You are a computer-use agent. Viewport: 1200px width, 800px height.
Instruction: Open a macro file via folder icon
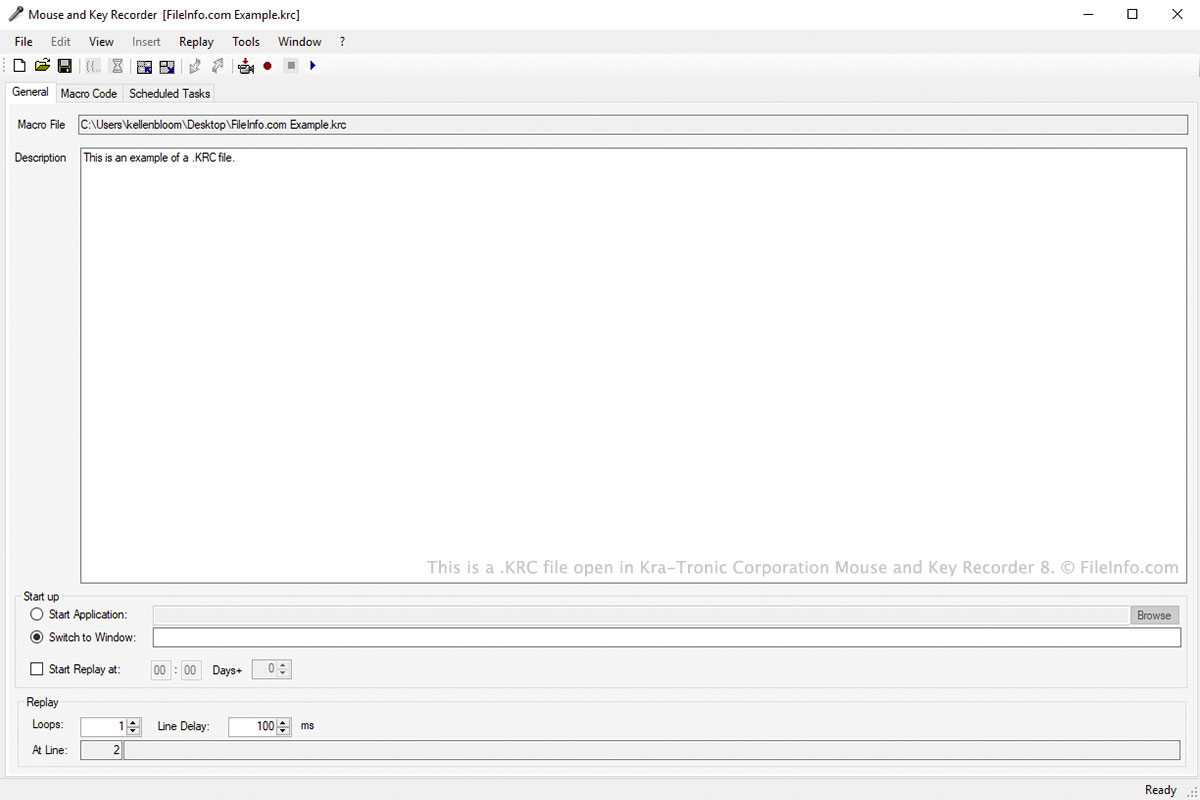point(42,66)
